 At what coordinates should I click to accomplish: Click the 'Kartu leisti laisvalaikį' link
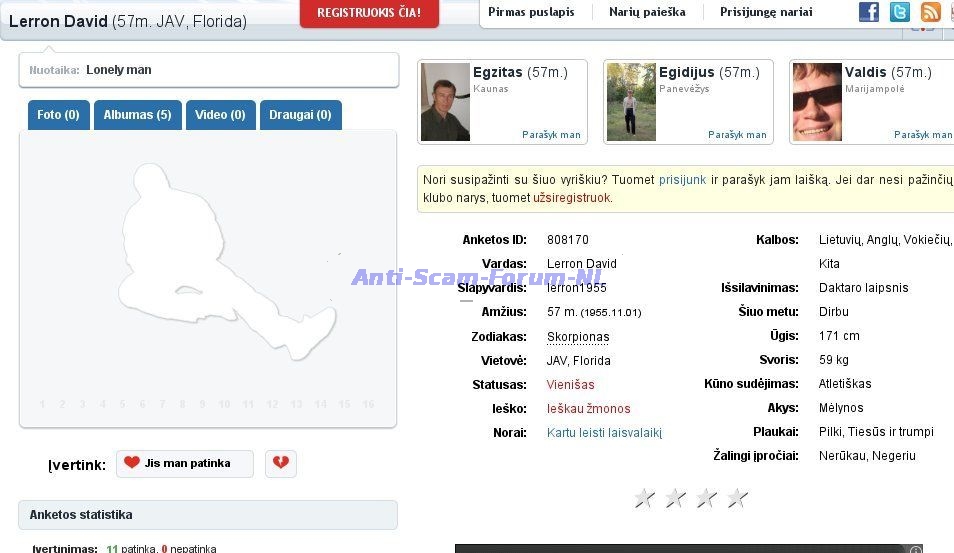pyautogui.click(x=604, y=433)
